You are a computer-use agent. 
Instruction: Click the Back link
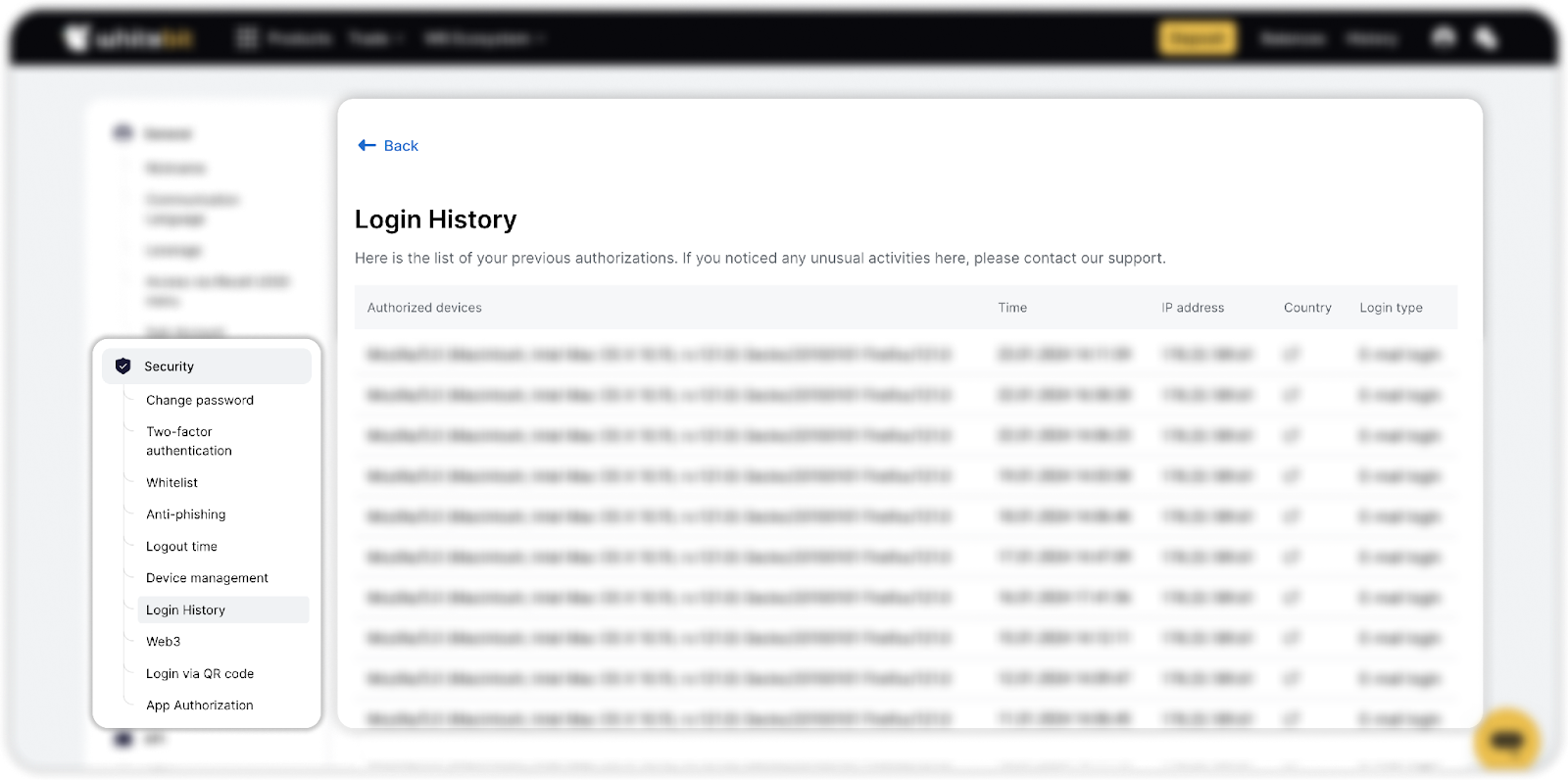point(401,145)
